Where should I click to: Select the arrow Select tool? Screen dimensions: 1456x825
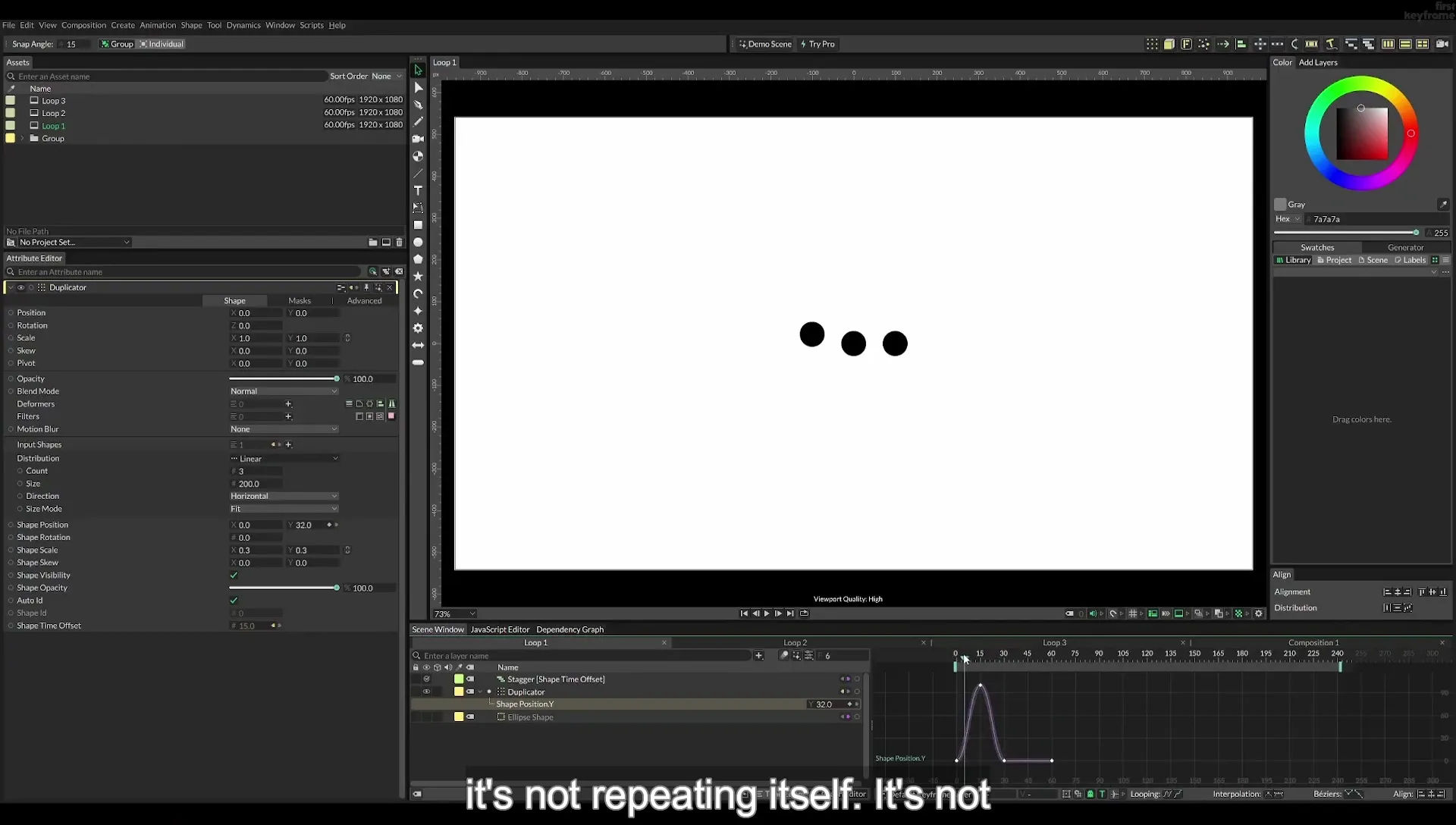(x=418, y=70)
